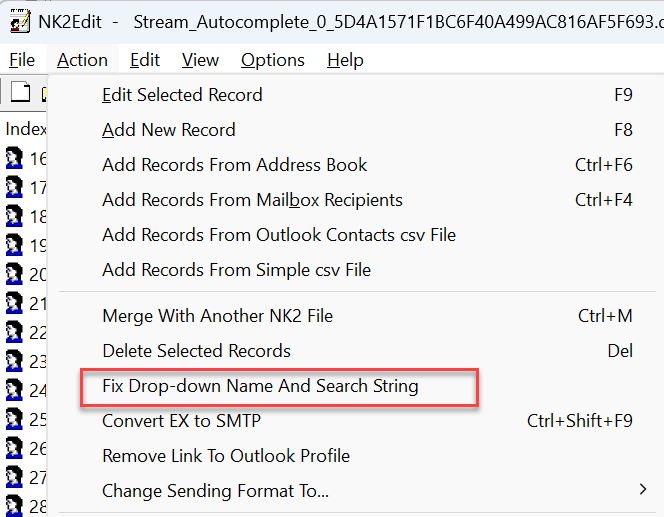Viewport: 664px width, 517px height.
Task: Click the New file toolbar icon
Action: 20,91
